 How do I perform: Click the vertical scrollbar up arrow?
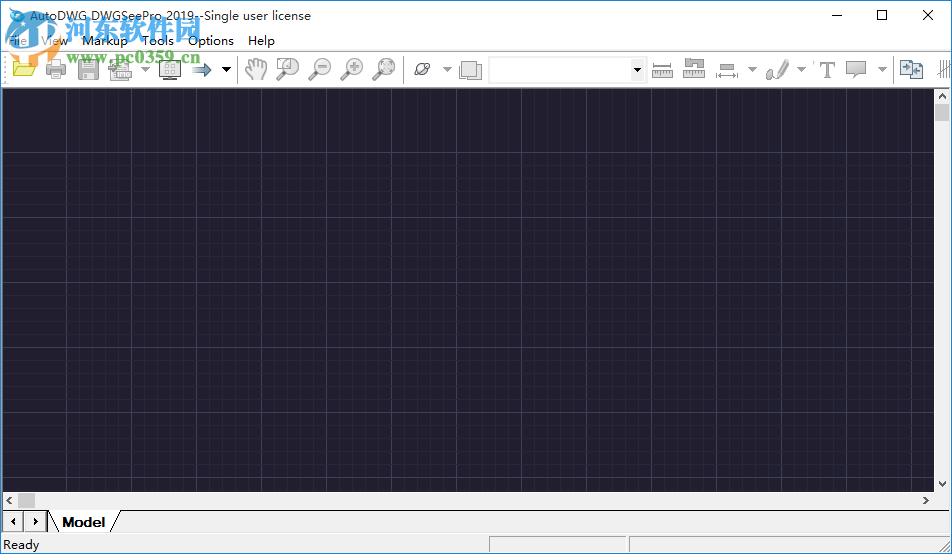click(942, 96)
